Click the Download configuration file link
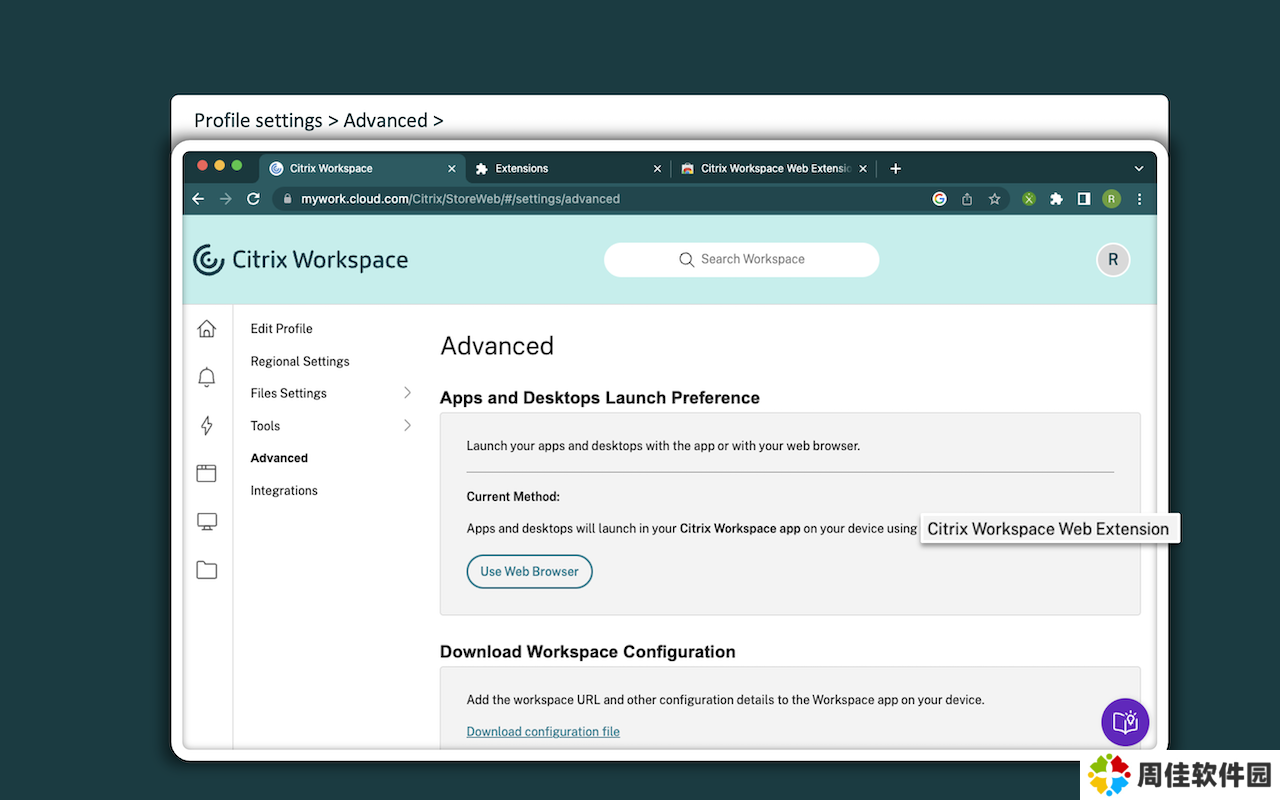Viewport: 1280px width, 800px height. pyautogui.click(x=543, y=732)
